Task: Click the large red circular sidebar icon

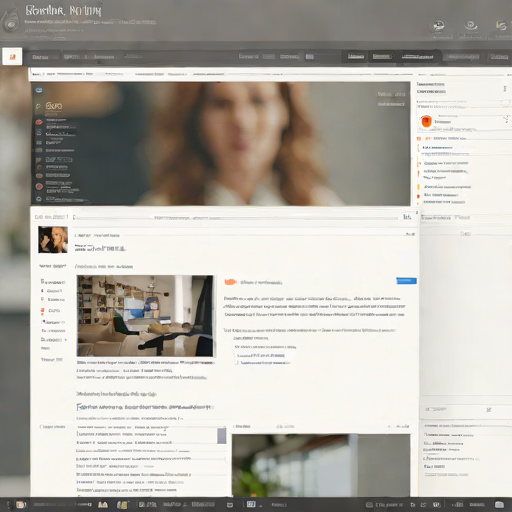Action: pos(39,186)
